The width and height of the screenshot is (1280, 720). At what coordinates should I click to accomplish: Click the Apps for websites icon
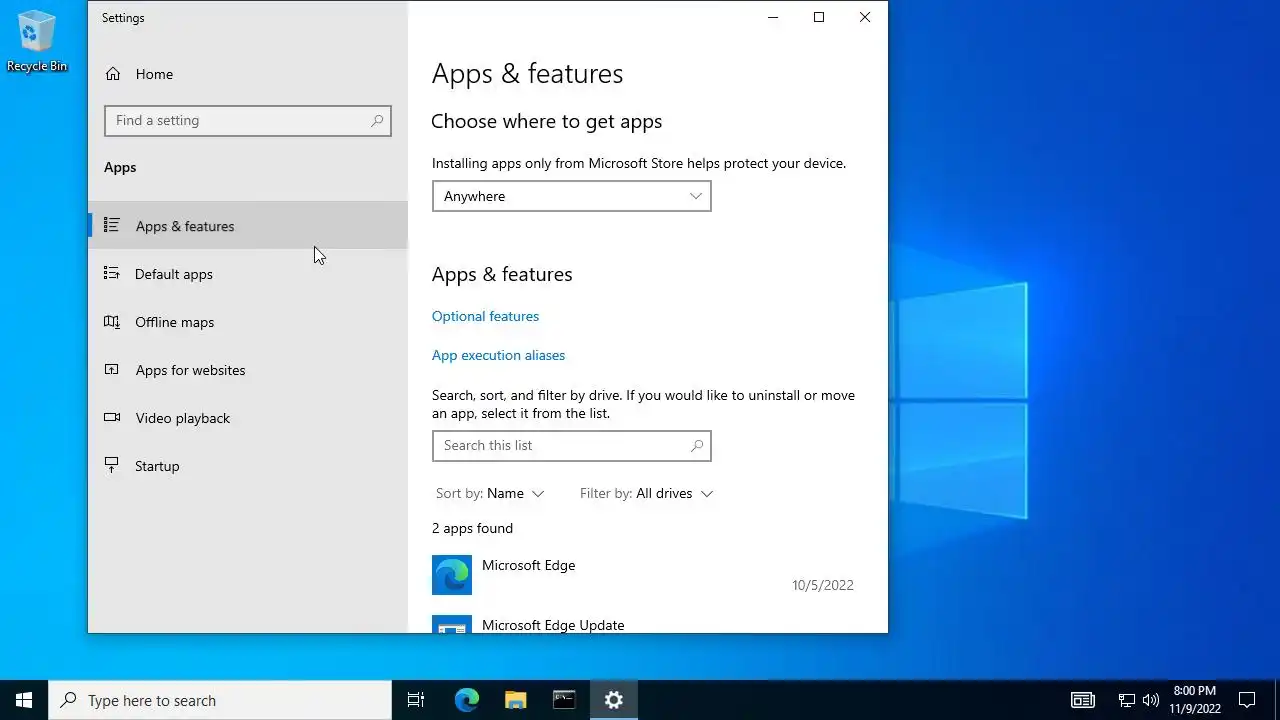tap(112, 370)
